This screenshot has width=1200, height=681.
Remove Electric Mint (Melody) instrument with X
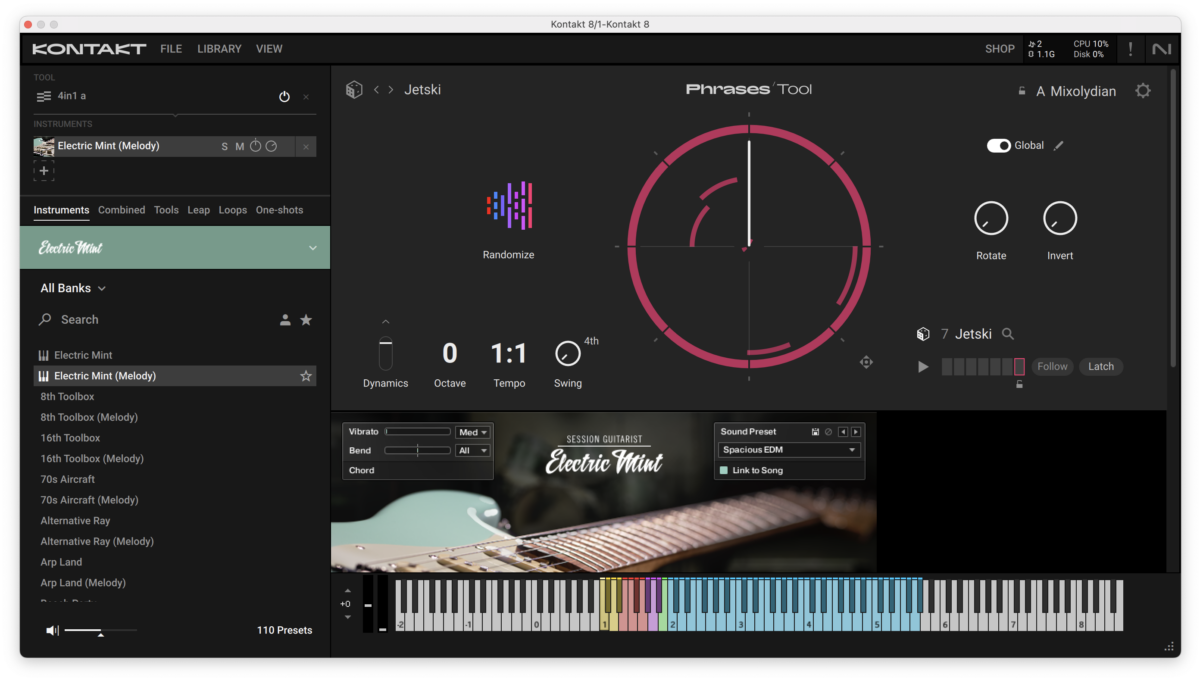[306, 147]
